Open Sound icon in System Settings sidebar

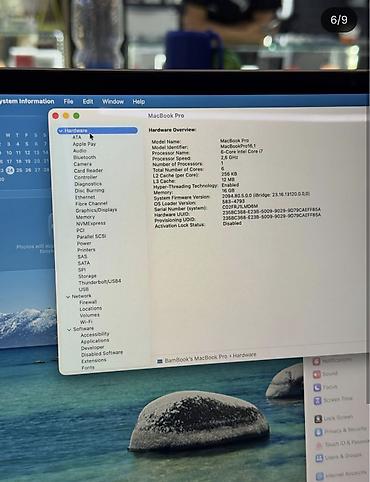pyautogui.click(x=316, y=374)
